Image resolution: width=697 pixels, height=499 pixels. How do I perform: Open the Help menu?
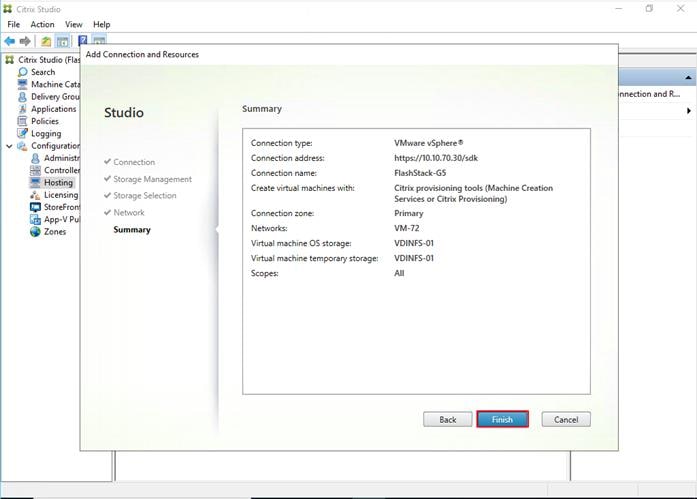tap(102, 24)
